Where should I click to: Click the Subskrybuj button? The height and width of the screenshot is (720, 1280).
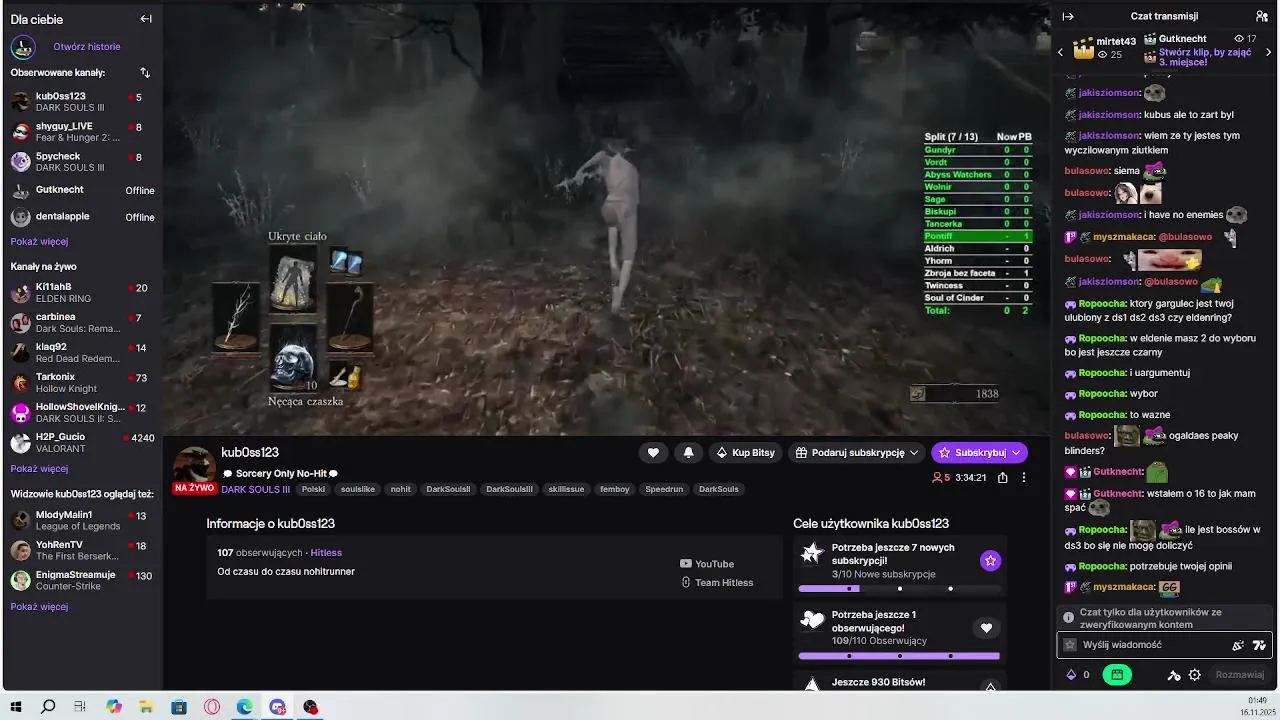point(979,453)
